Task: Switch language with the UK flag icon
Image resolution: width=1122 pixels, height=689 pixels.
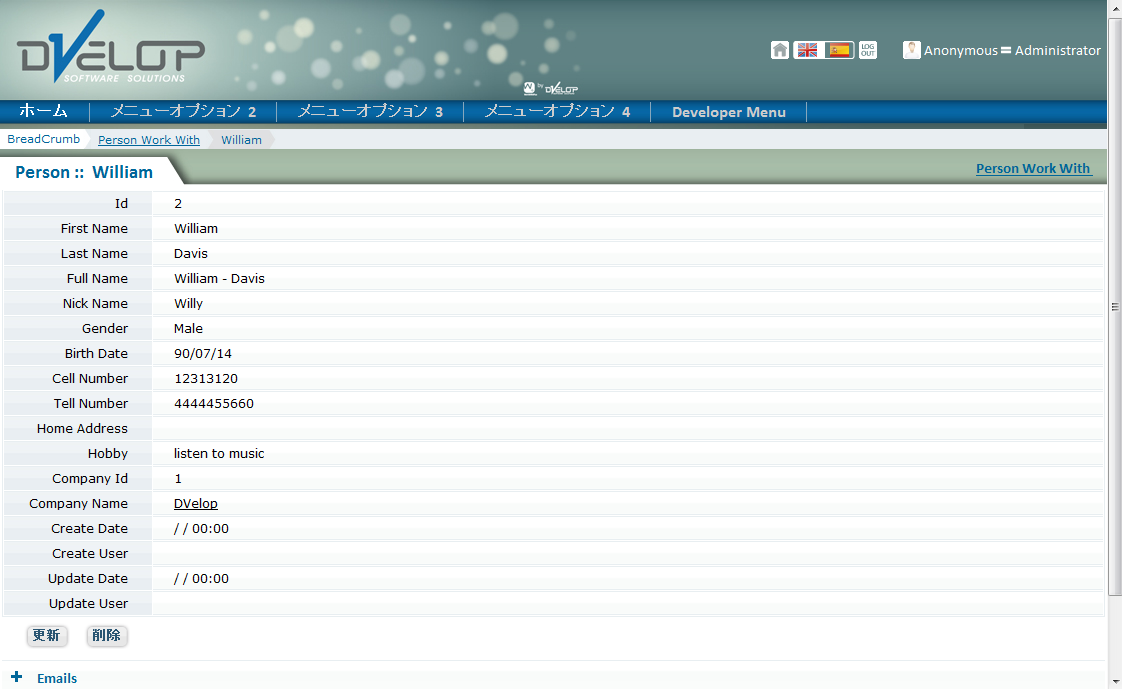Action: 808,50
